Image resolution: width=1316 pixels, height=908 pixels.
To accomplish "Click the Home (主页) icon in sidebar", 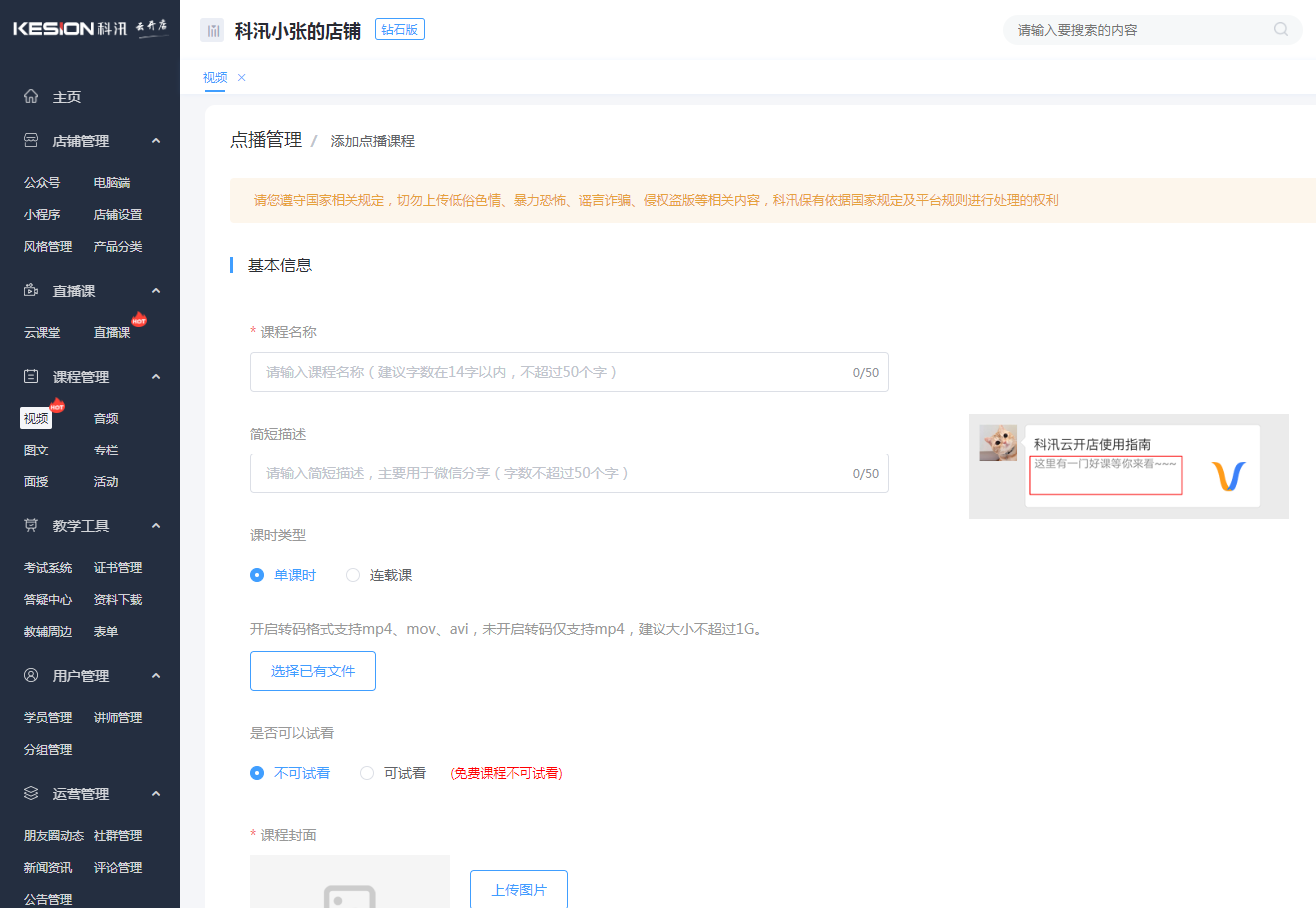I will point(30,96).
